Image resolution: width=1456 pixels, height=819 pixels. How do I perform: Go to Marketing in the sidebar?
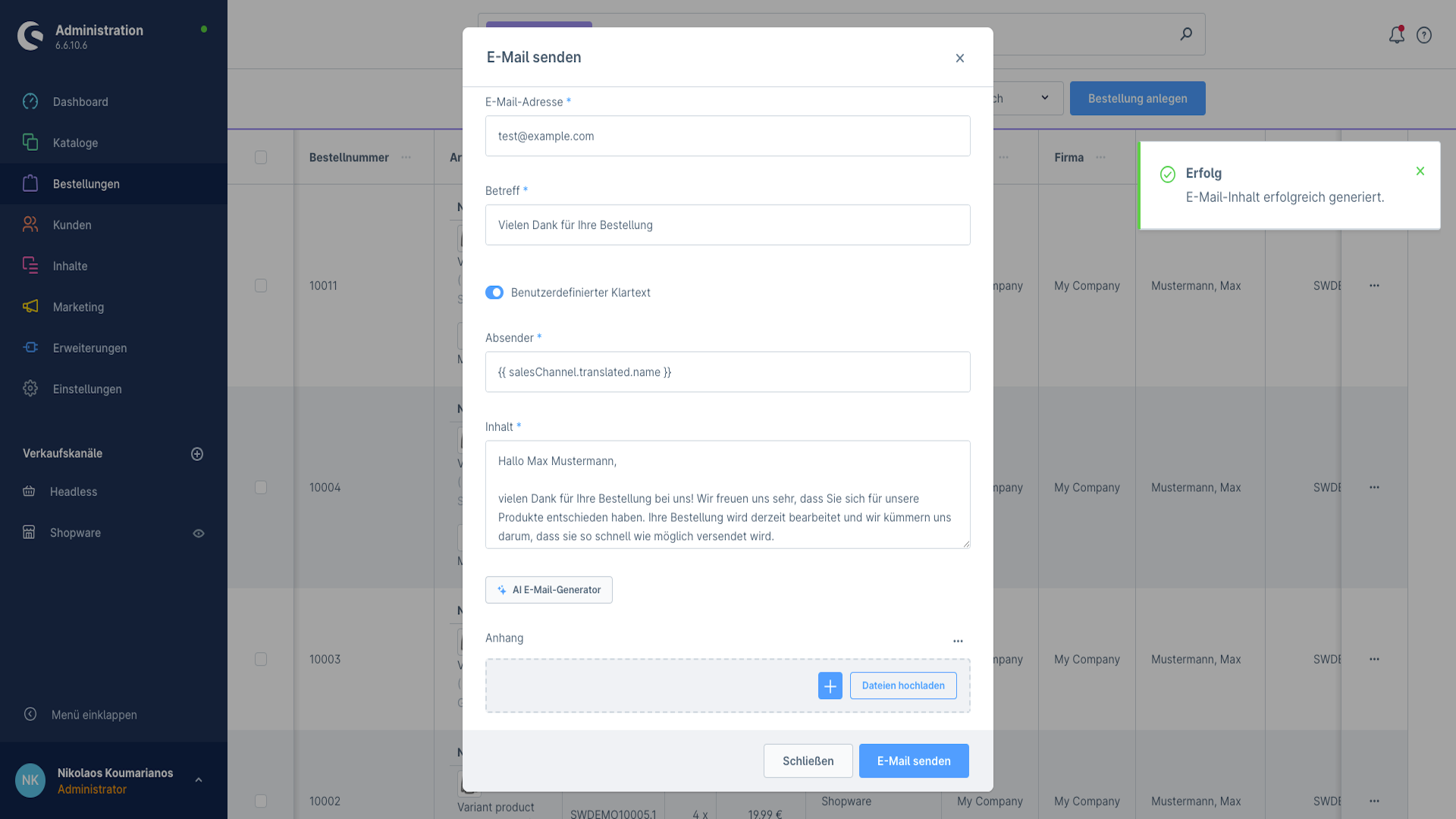(x=78, y=307)
